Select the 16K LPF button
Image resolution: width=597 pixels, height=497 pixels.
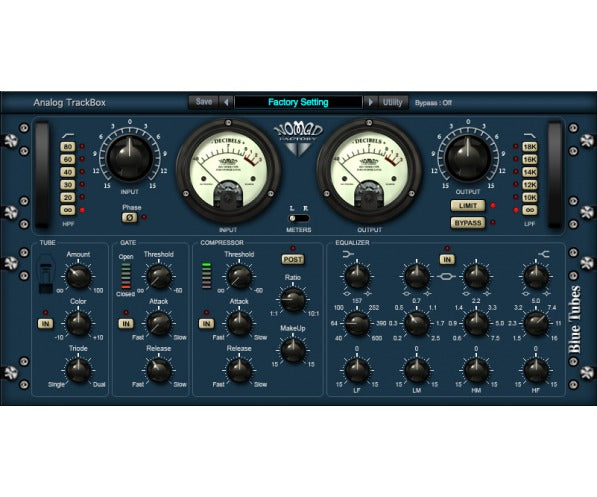530,159
